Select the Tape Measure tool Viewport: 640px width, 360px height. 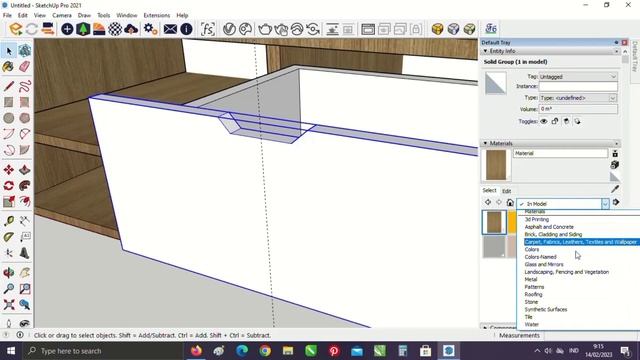(x=9, y=221)
